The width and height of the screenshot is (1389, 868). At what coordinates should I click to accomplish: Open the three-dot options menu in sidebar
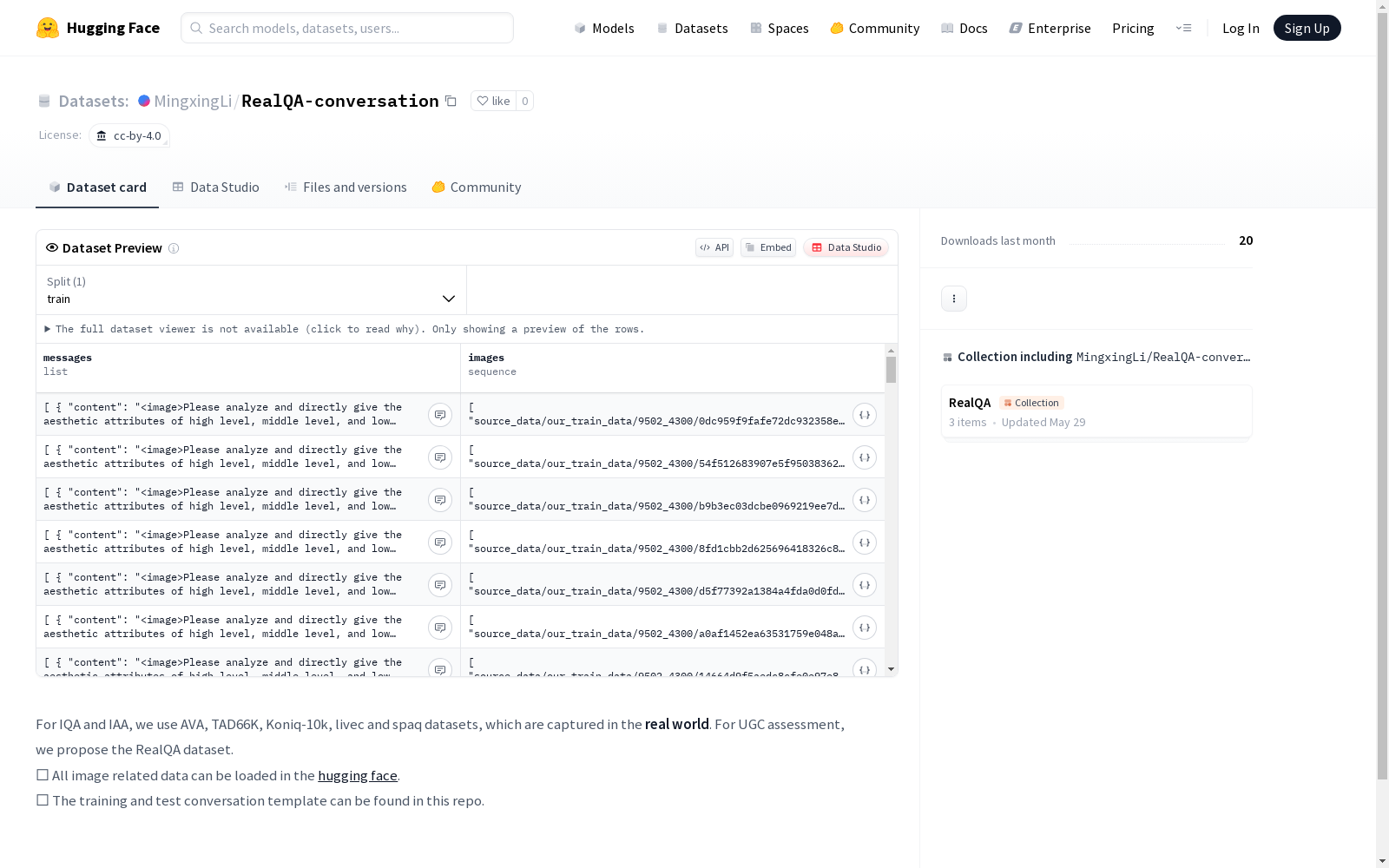coord(954,299)
